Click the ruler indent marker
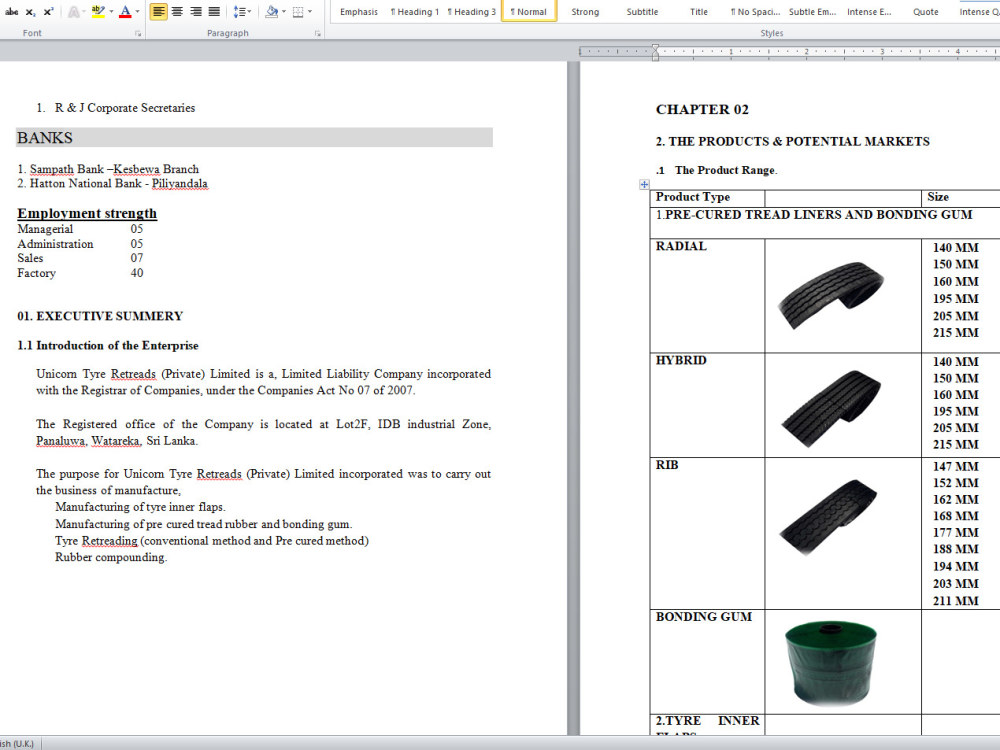1000x750 pixels. pos(655,52)
